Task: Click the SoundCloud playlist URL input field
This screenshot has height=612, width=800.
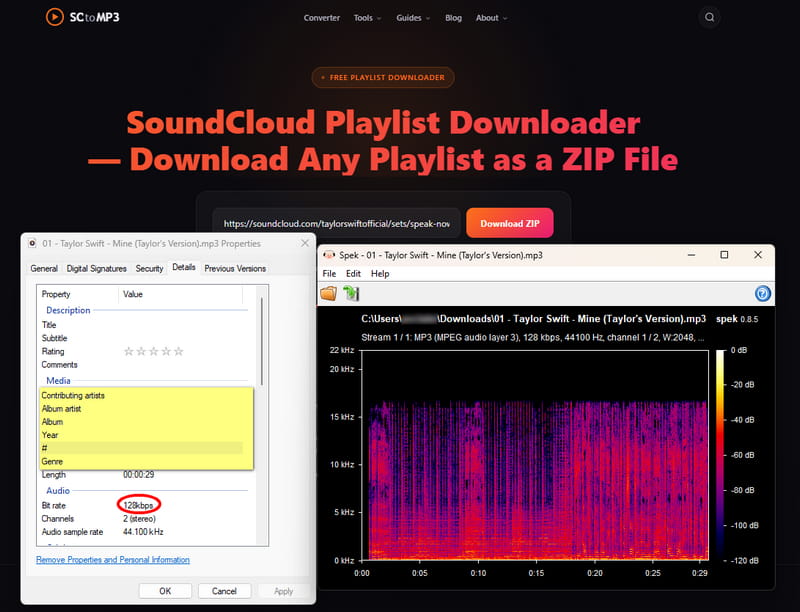Action: point(337,223)
